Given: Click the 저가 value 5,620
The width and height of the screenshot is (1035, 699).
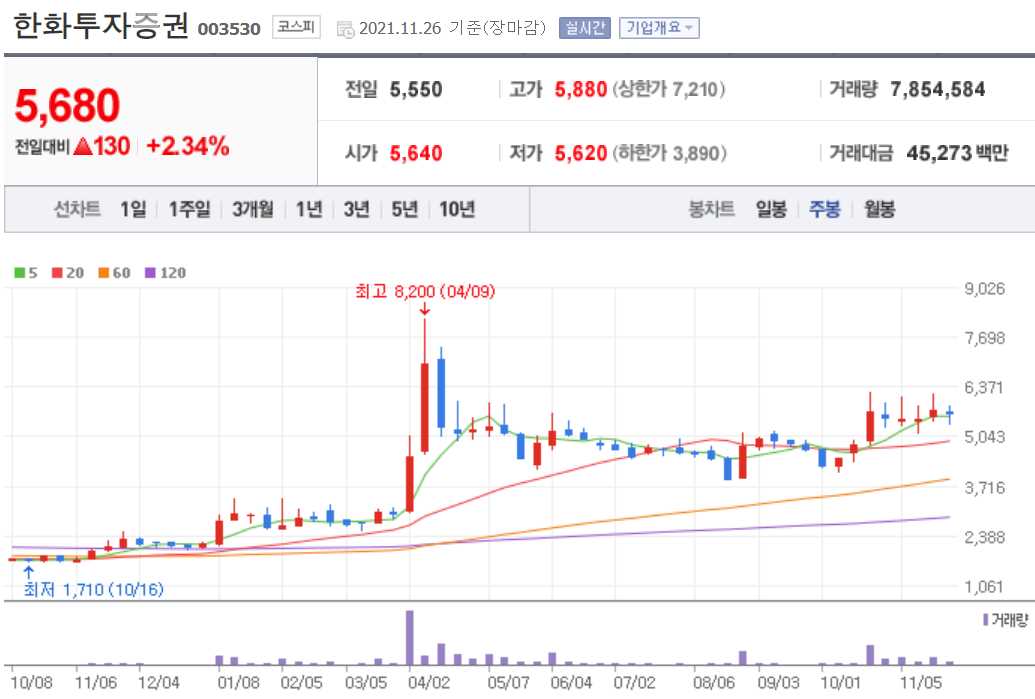Looking at the screenshot, I should click(581, 153).
